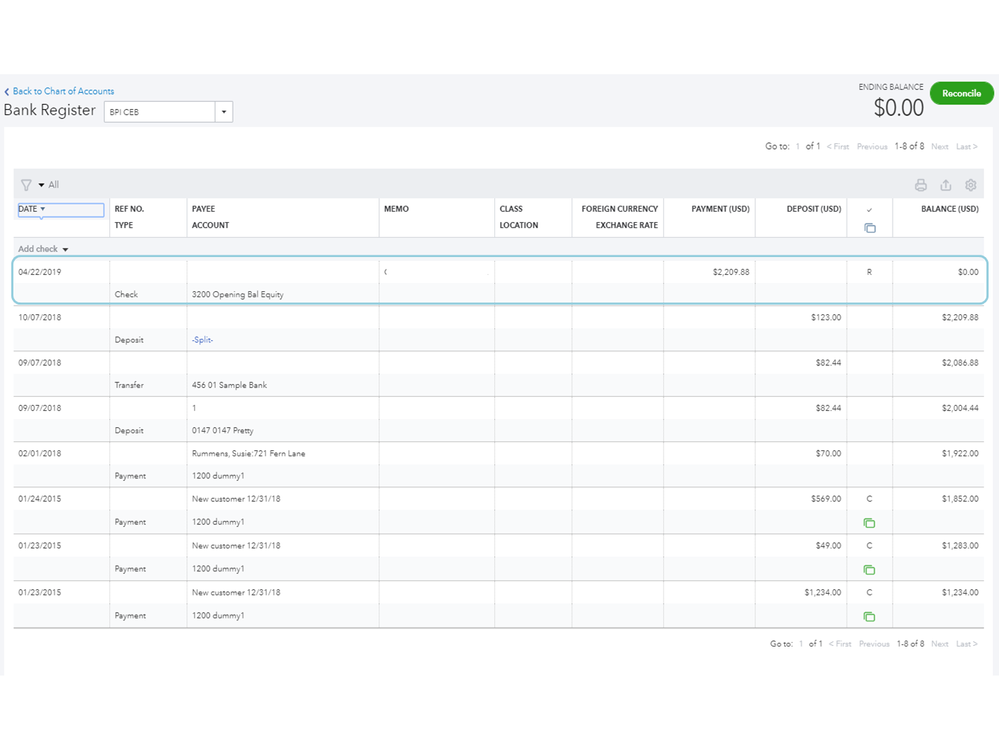Open attachment icon on the $1,234.00 payment row
The image size is (999, 749).
point(869,617)
